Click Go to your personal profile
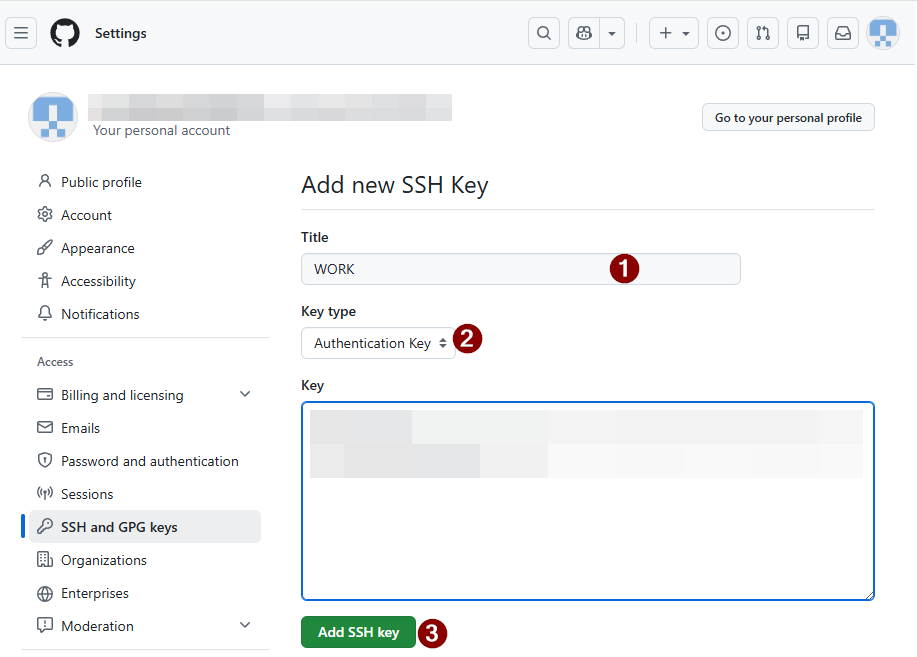 (x=788, y=117)
